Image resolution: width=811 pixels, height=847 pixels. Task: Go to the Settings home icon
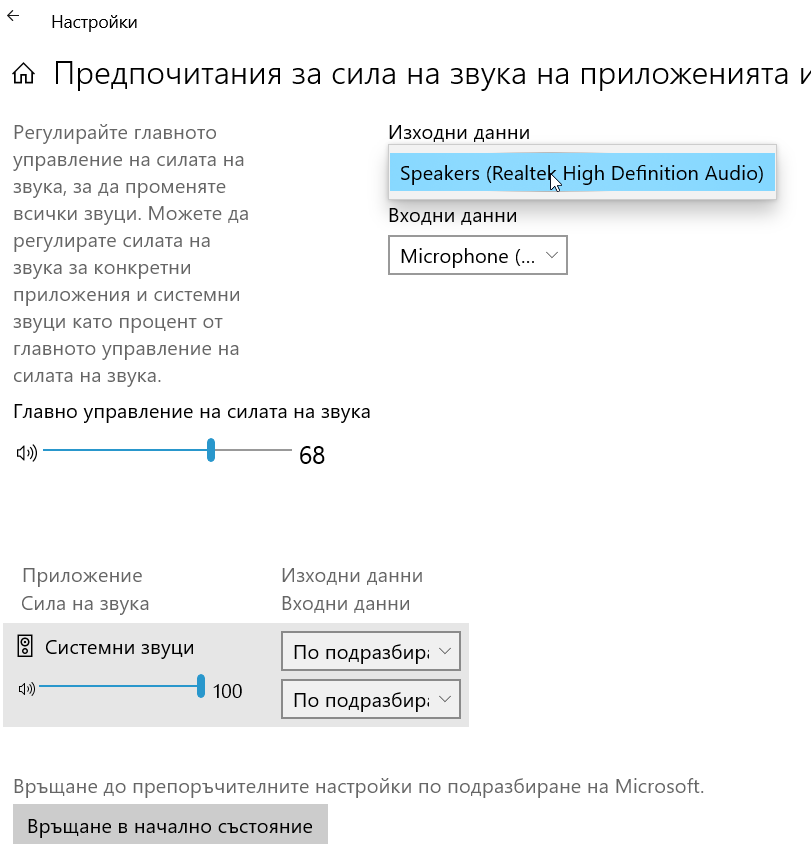coord(24,74)
